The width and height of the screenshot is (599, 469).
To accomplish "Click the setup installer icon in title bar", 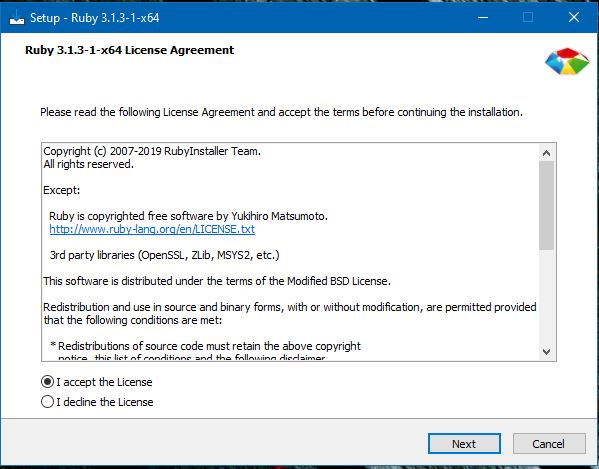I will point(16,18).
